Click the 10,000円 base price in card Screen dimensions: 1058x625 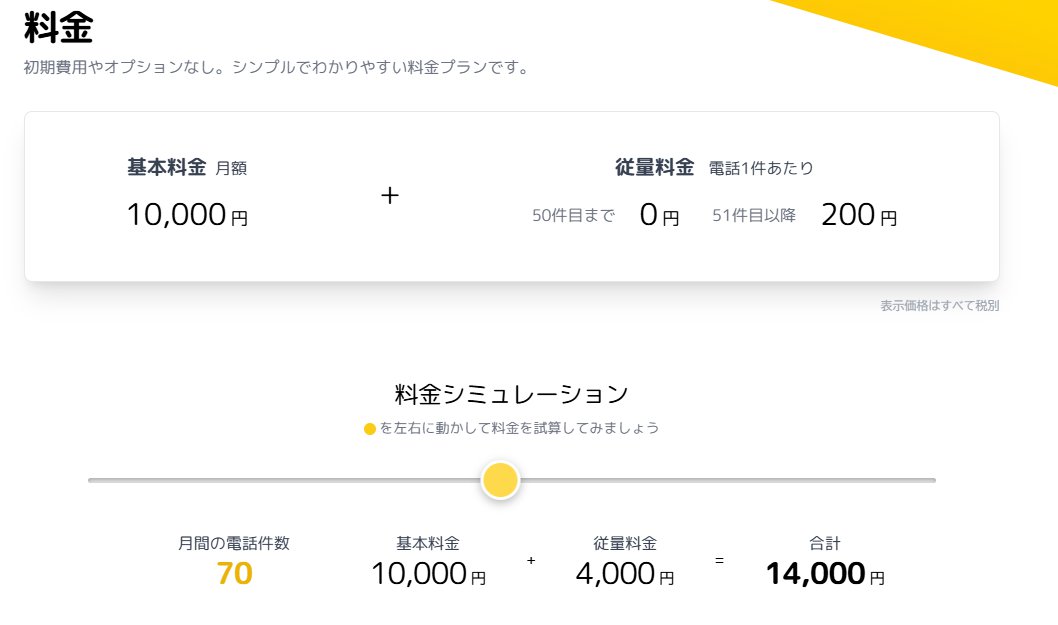point(188,215)
